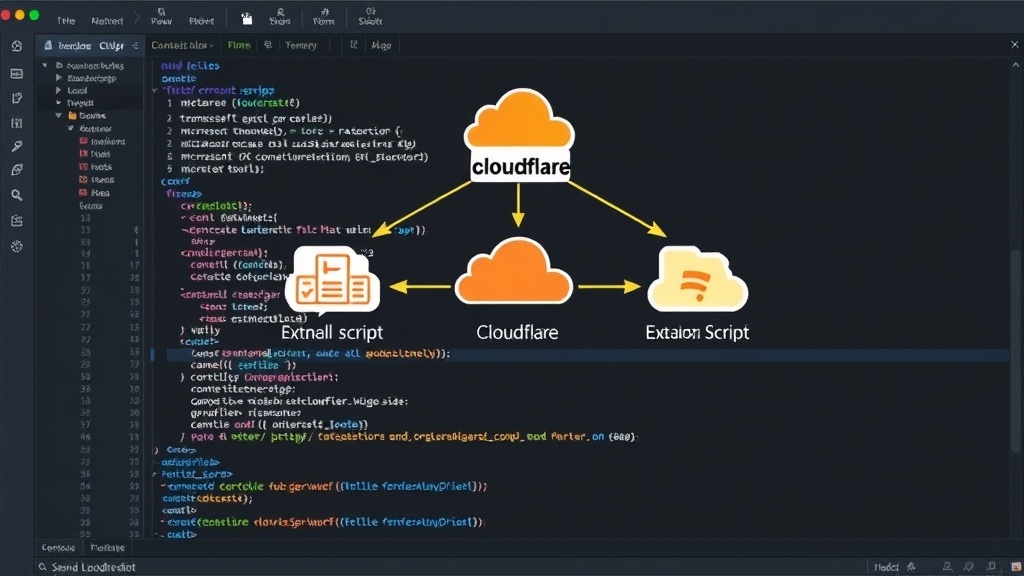Click the editor's vertical scrollbar thumb
This screenshot has width=1024, height=576.
[1016, 351]
